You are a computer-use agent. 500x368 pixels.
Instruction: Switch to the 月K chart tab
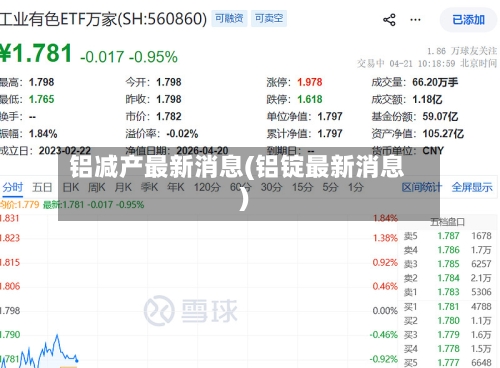coord(123,187)
